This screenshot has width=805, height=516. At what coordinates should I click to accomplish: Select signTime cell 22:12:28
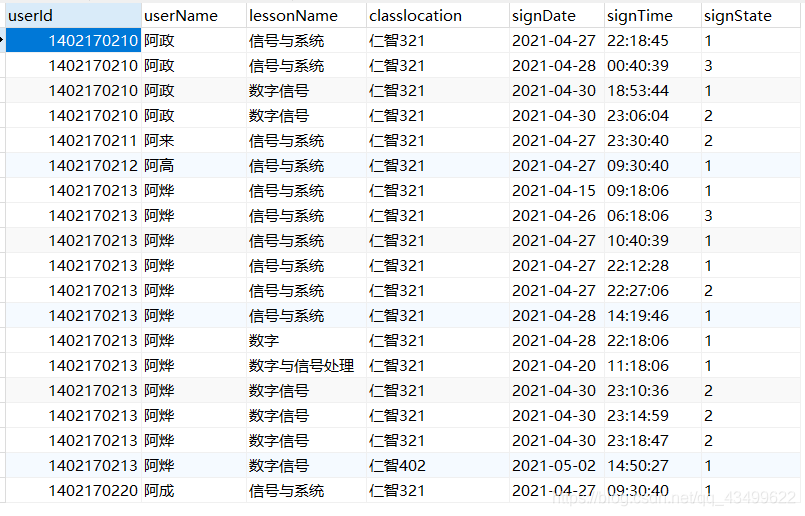tap(653, 265)
